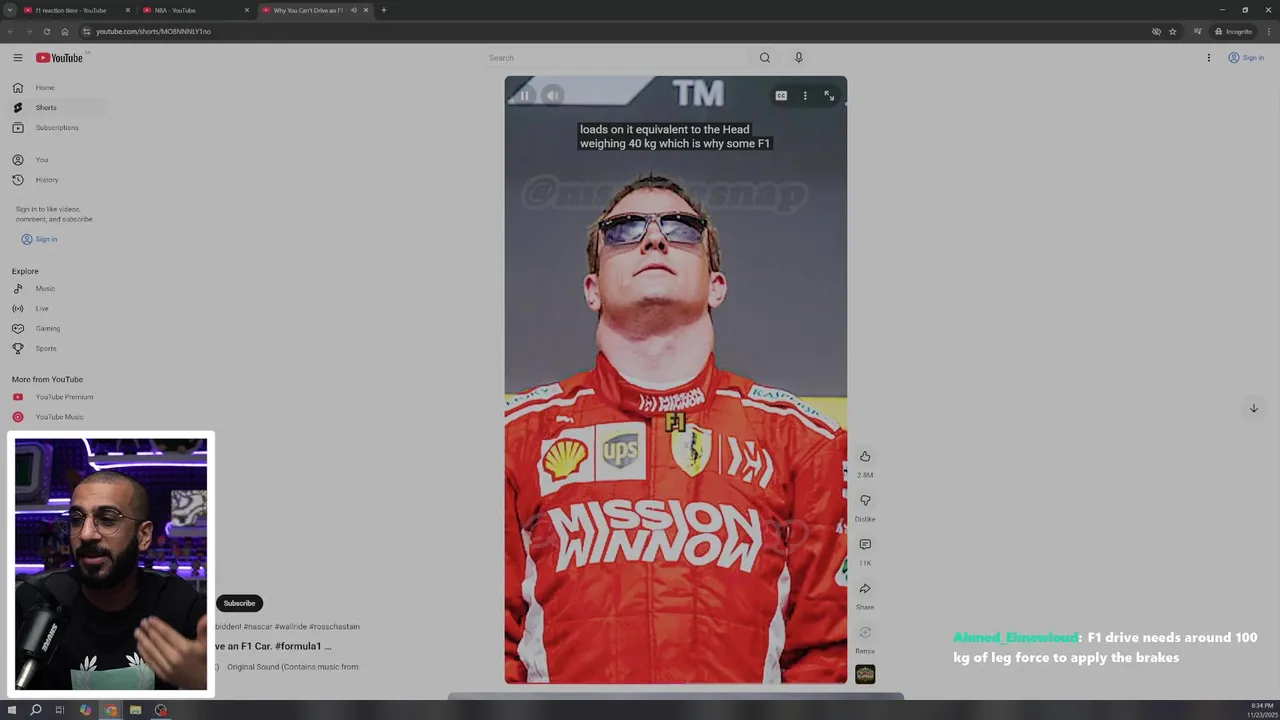View site information icon in address bar

point(86,31)
